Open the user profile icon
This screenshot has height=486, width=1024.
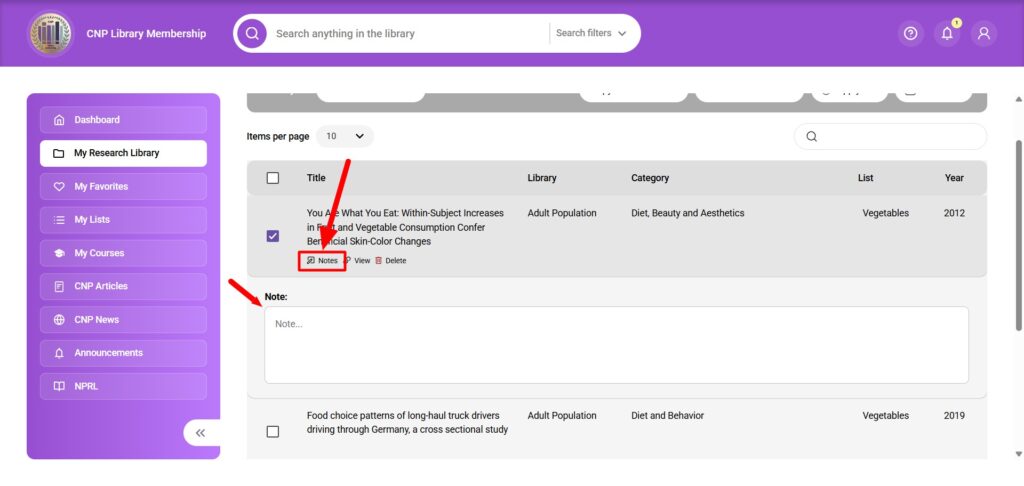click(984, 33)
